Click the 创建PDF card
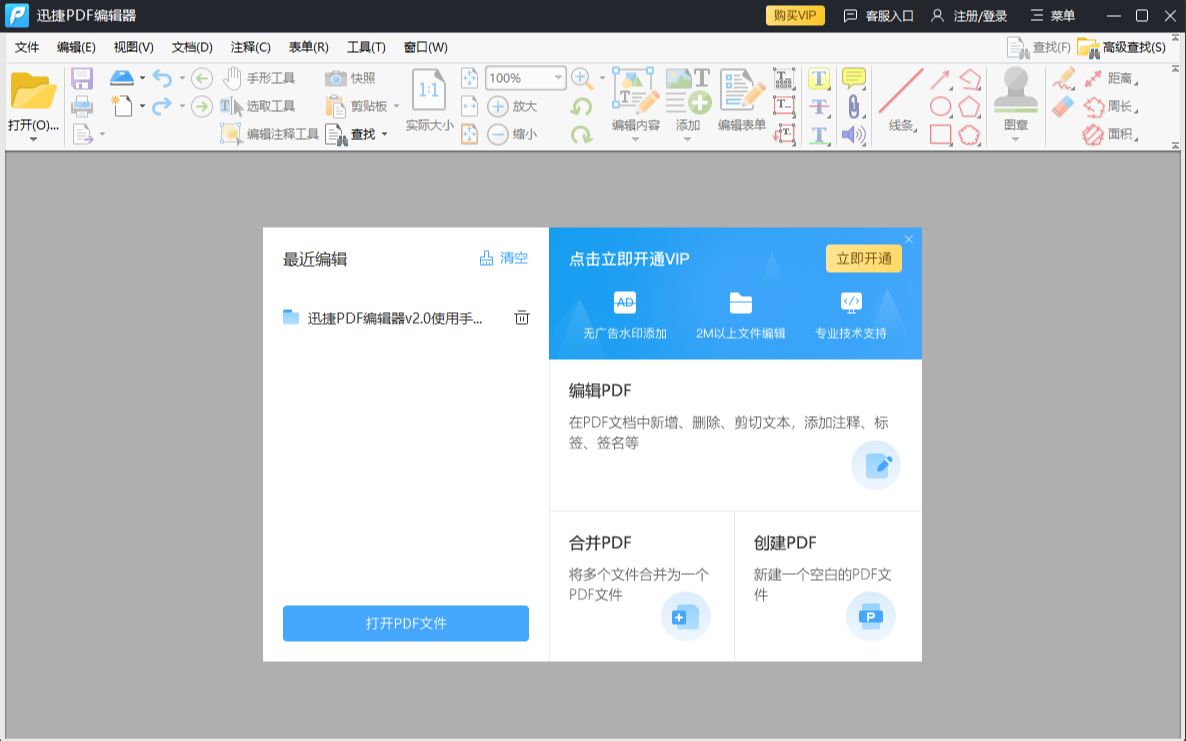The height and width of the screenshot is (741, 1186). coord(828,586)
